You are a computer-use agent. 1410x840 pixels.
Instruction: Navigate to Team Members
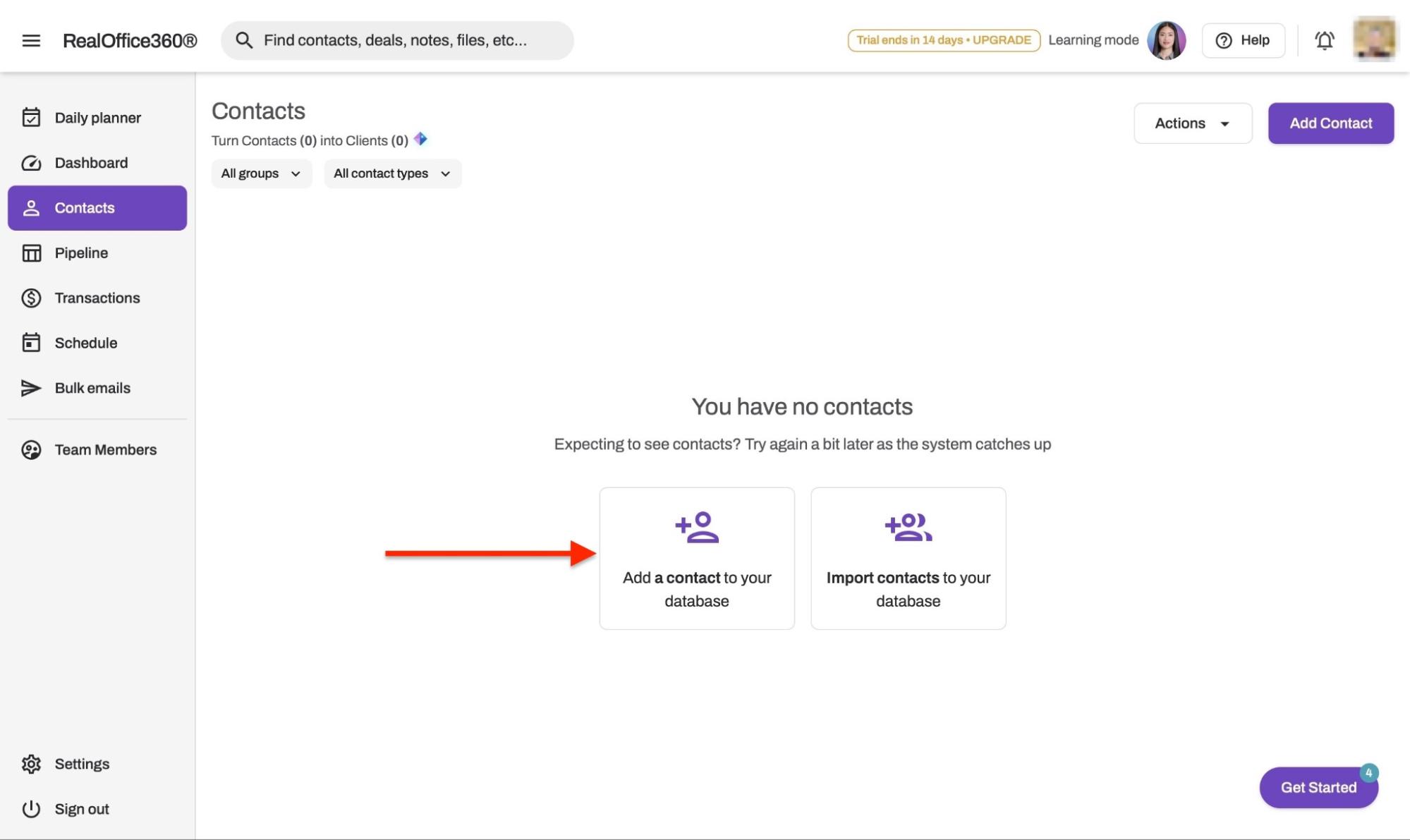click(105, 450)
